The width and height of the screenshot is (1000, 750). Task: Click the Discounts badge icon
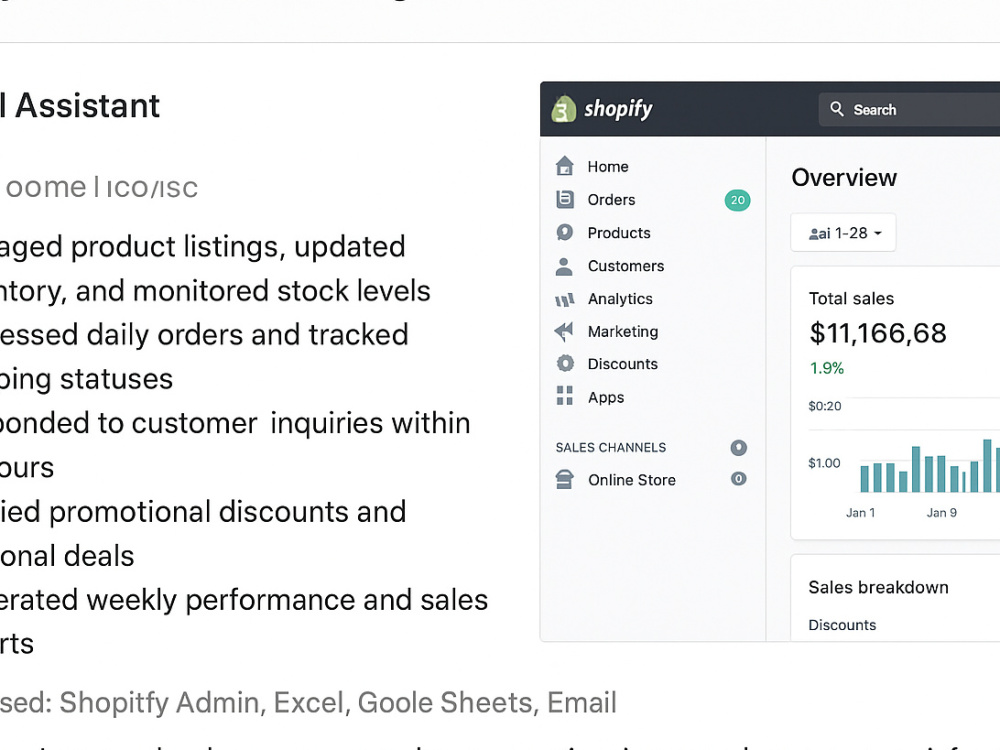565,364
